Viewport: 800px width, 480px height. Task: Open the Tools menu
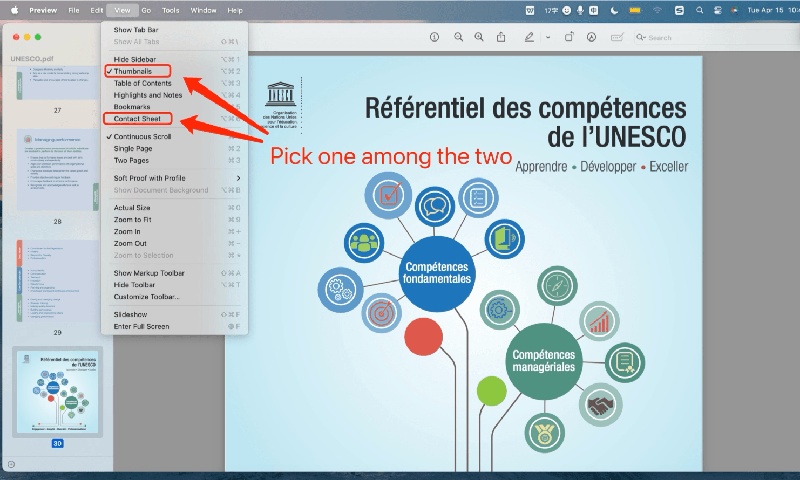pos(170,10)
